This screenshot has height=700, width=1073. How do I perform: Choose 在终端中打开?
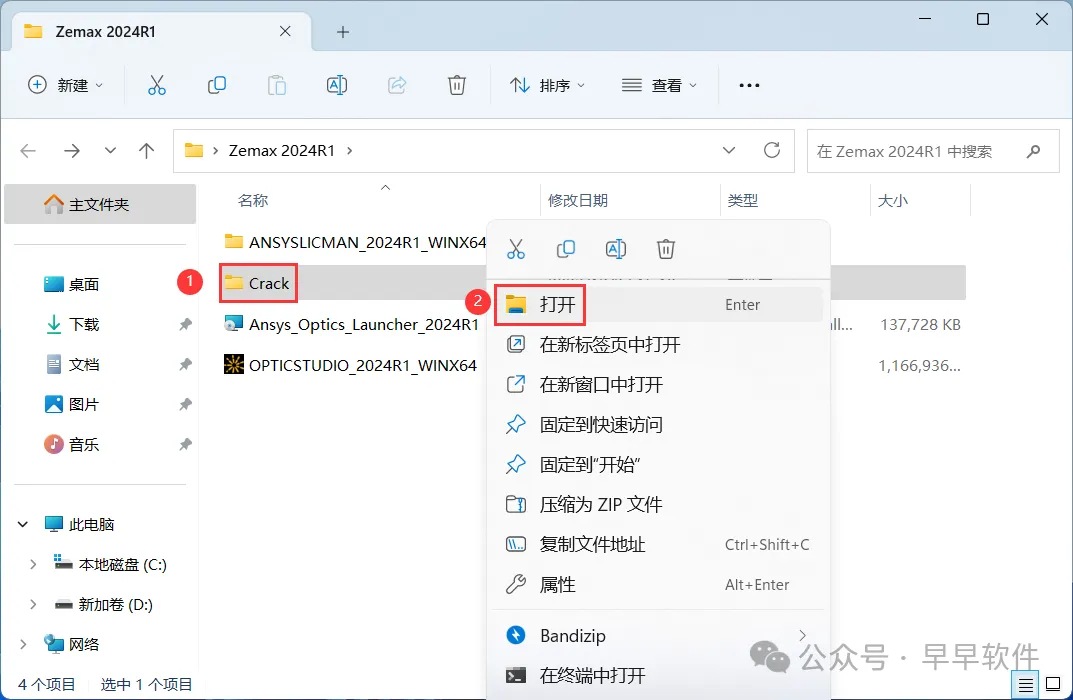tap(658, 675)
